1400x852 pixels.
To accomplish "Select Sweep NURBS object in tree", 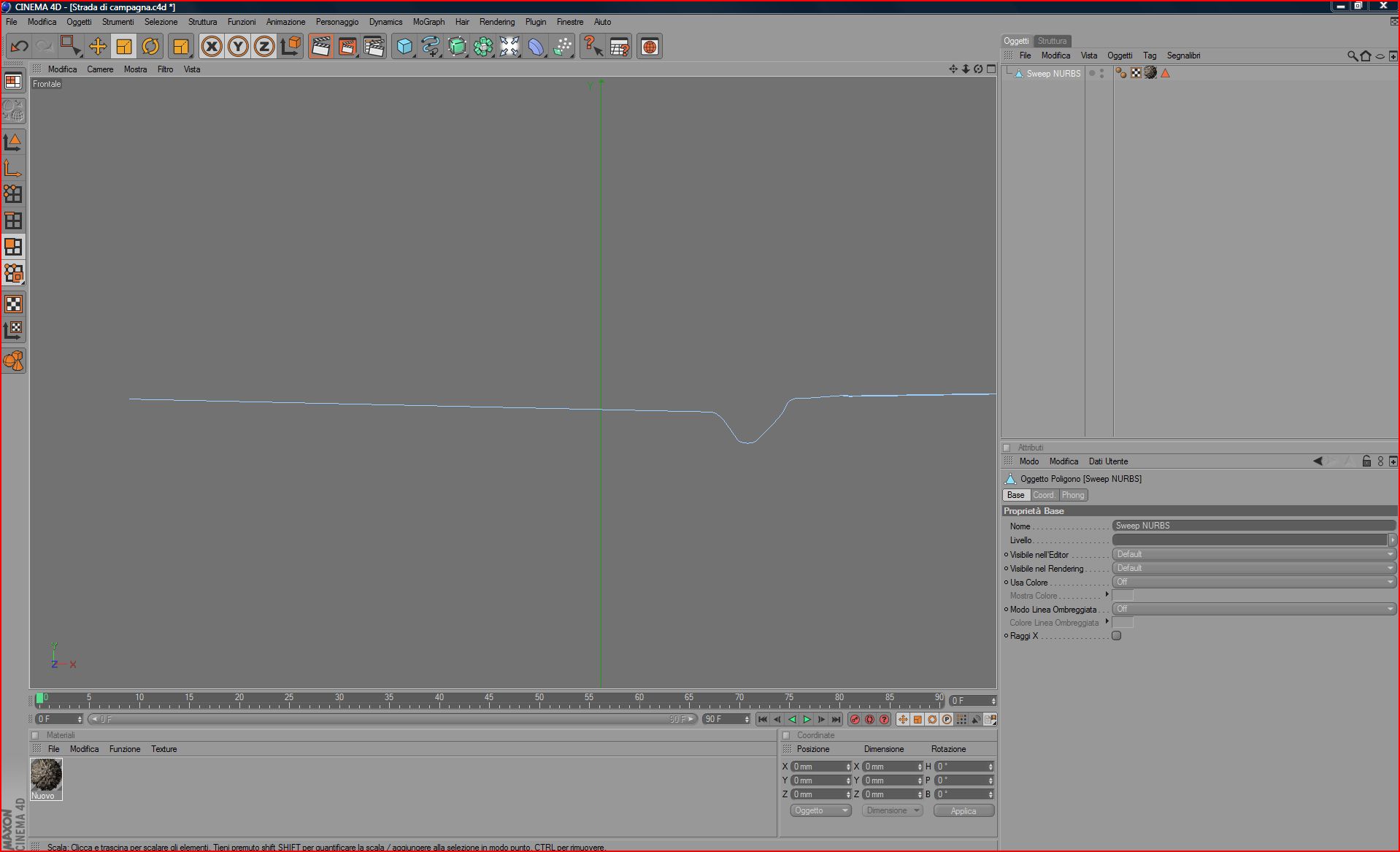I will click(x=1053, y=74).
